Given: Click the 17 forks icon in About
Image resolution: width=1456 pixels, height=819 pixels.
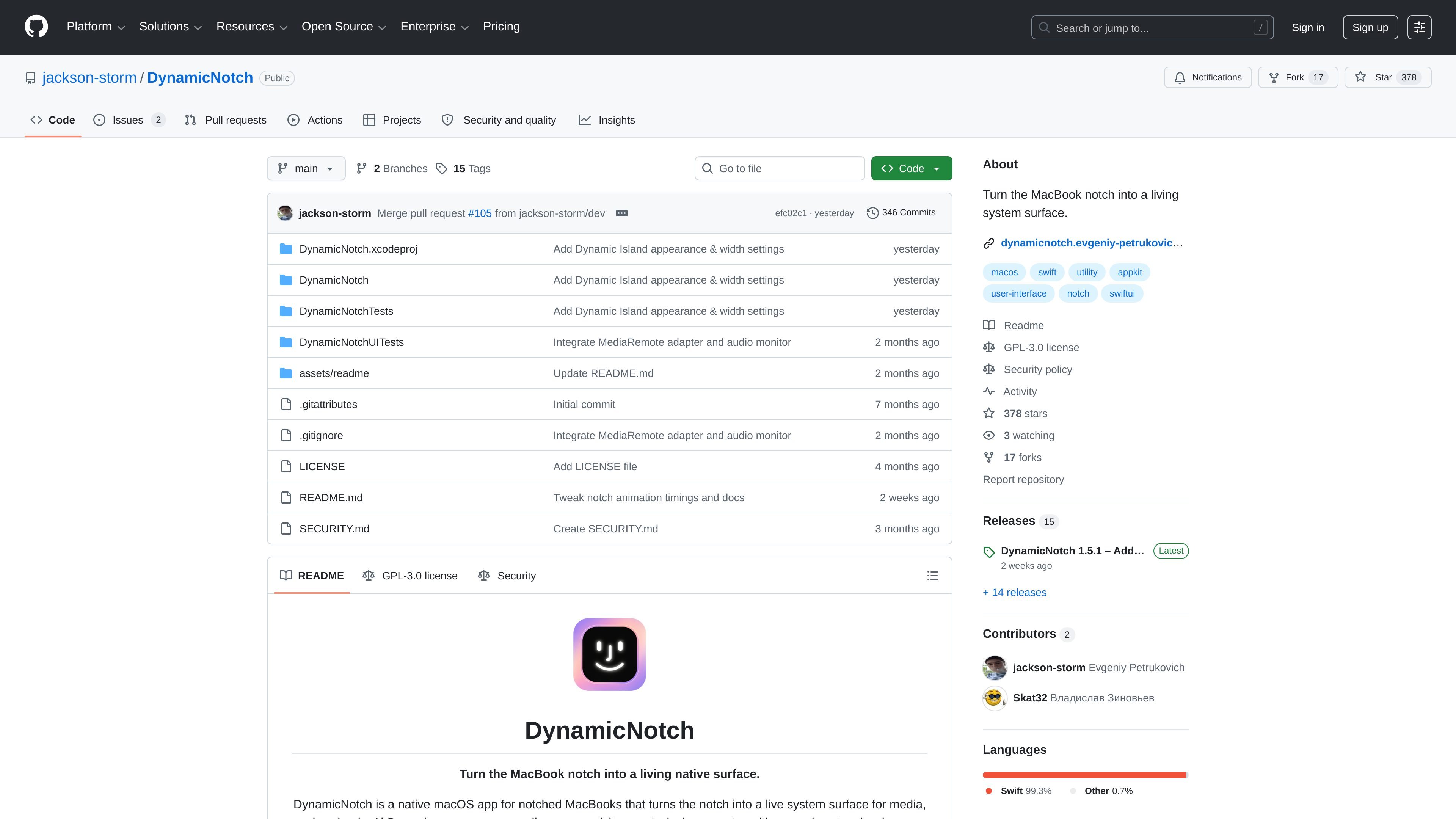Looking at the screenshot, I should (988, 457).
